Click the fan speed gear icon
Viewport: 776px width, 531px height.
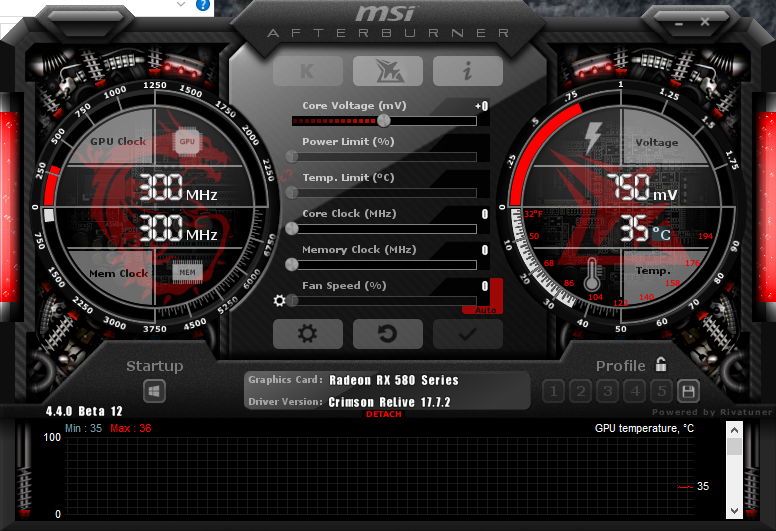click(280, 300)
